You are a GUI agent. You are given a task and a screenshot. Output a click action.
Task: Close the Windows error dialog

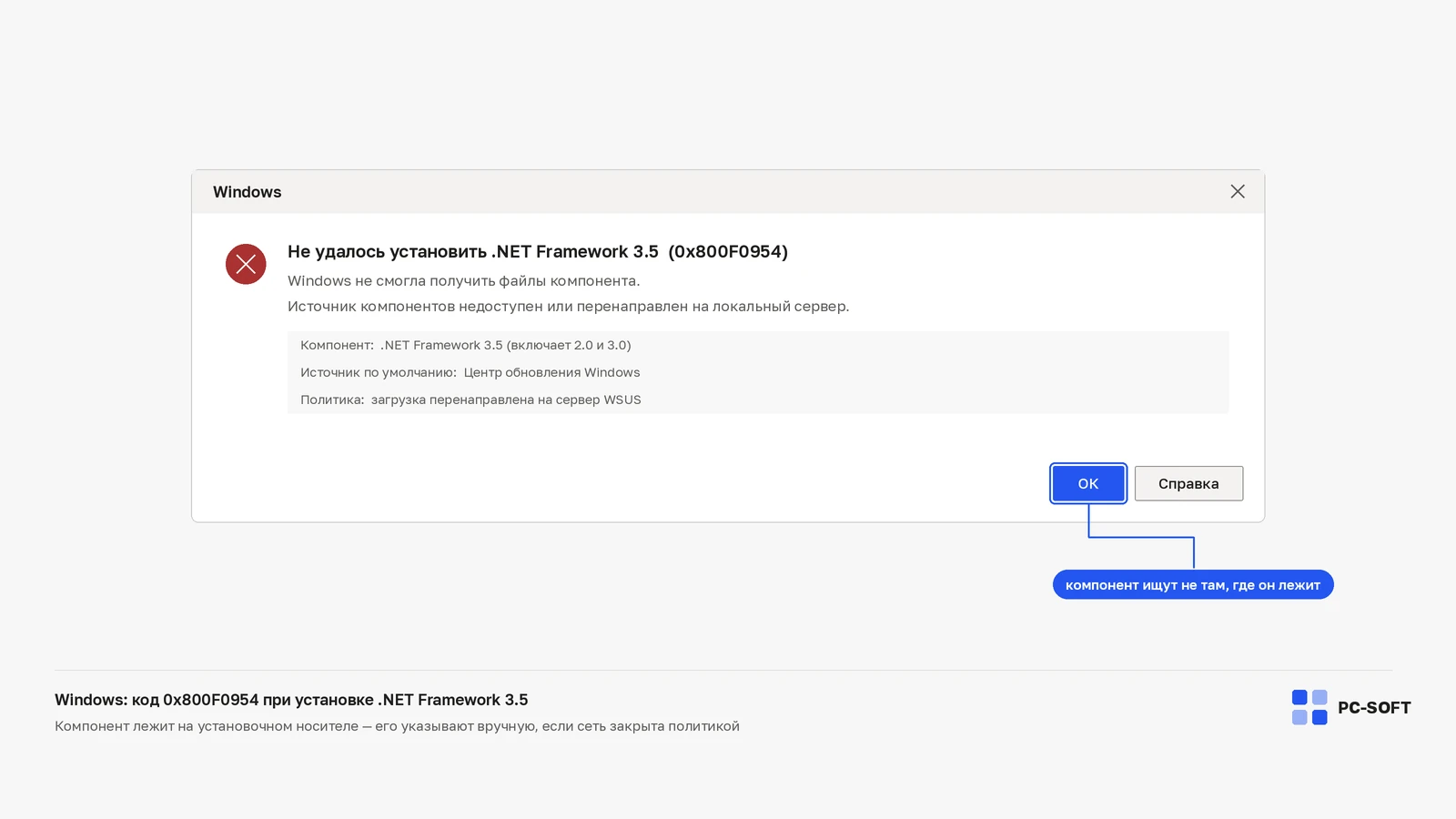(1238, 191)
